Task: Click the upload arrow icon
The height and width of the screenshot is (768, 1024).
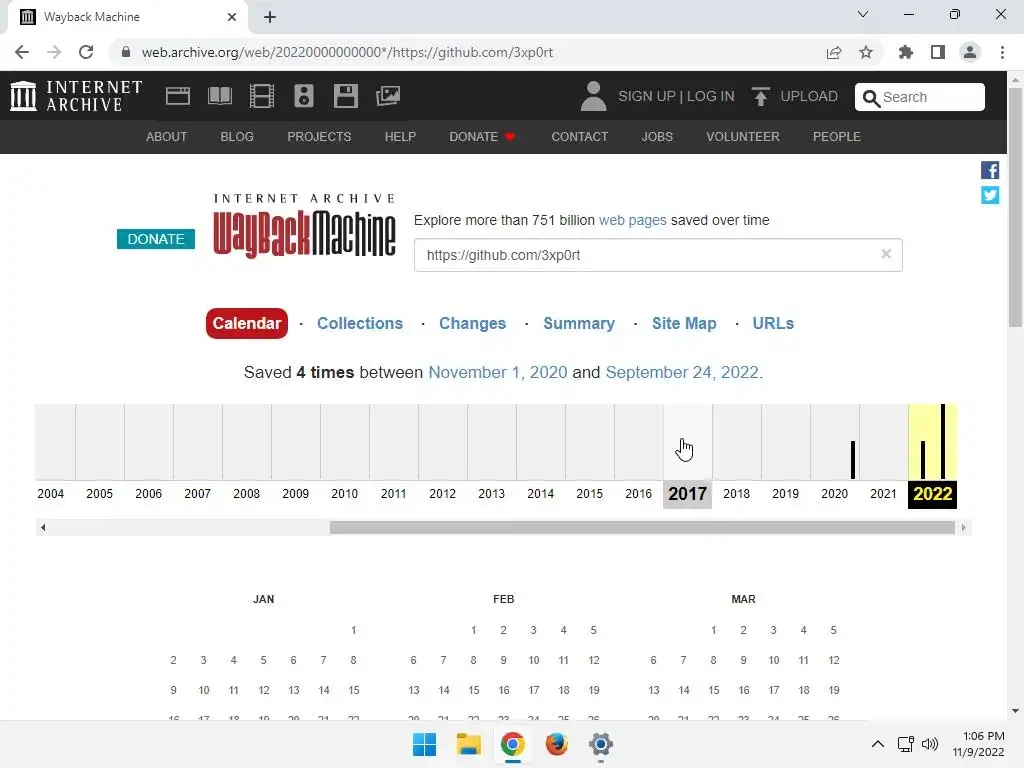Action: (760, 96)
